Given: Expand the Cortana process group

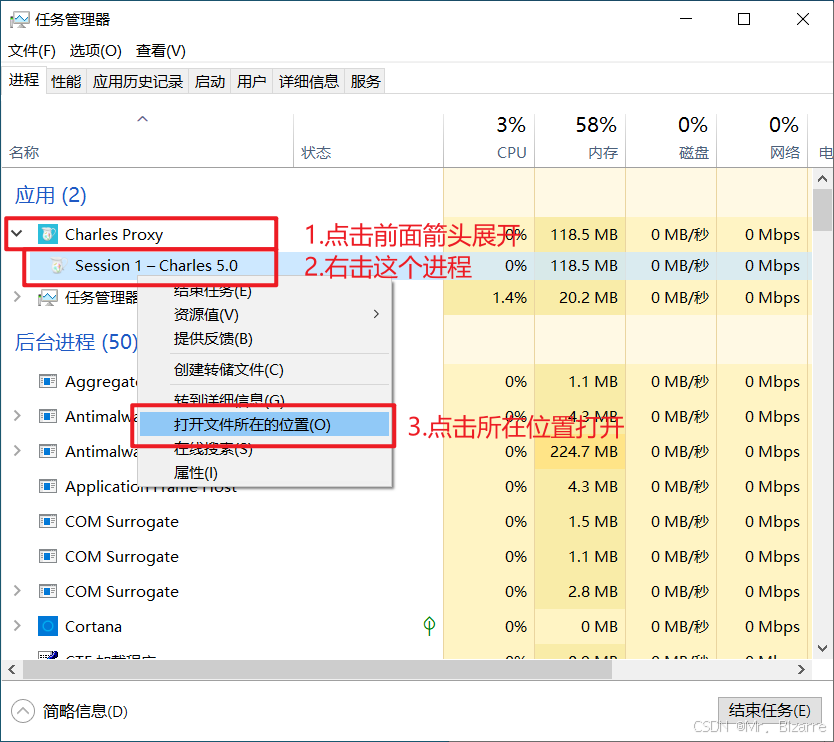Looking at the screenshot, I should coord(17,626).
